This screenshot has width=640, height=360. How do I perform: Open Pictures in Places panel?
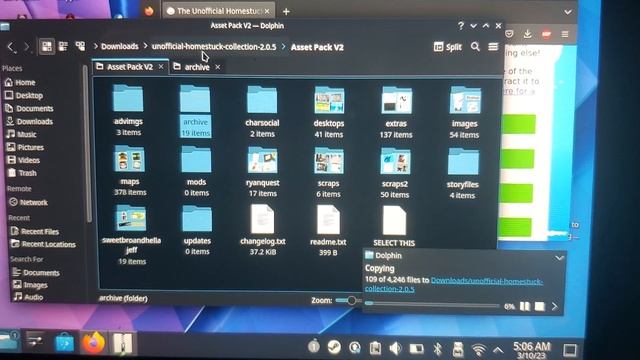(x=25, y=147)
